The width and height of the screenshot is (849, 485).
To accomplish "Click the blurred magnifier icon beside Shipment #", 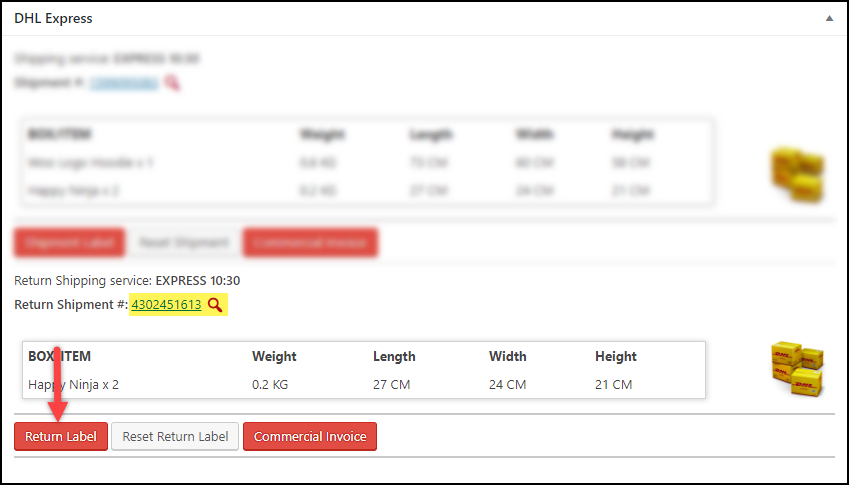I will [172, 83].
